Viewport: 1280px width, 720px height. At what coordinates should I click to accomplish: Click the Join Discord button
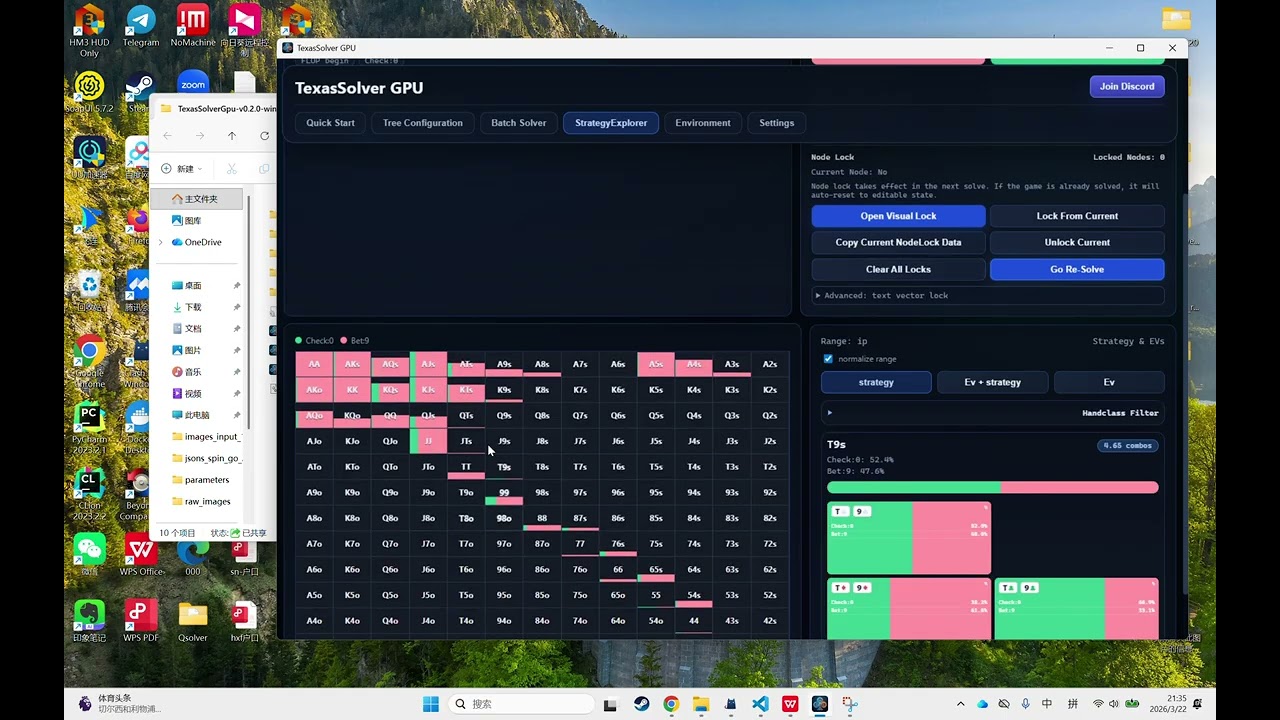pos(1127,86)
